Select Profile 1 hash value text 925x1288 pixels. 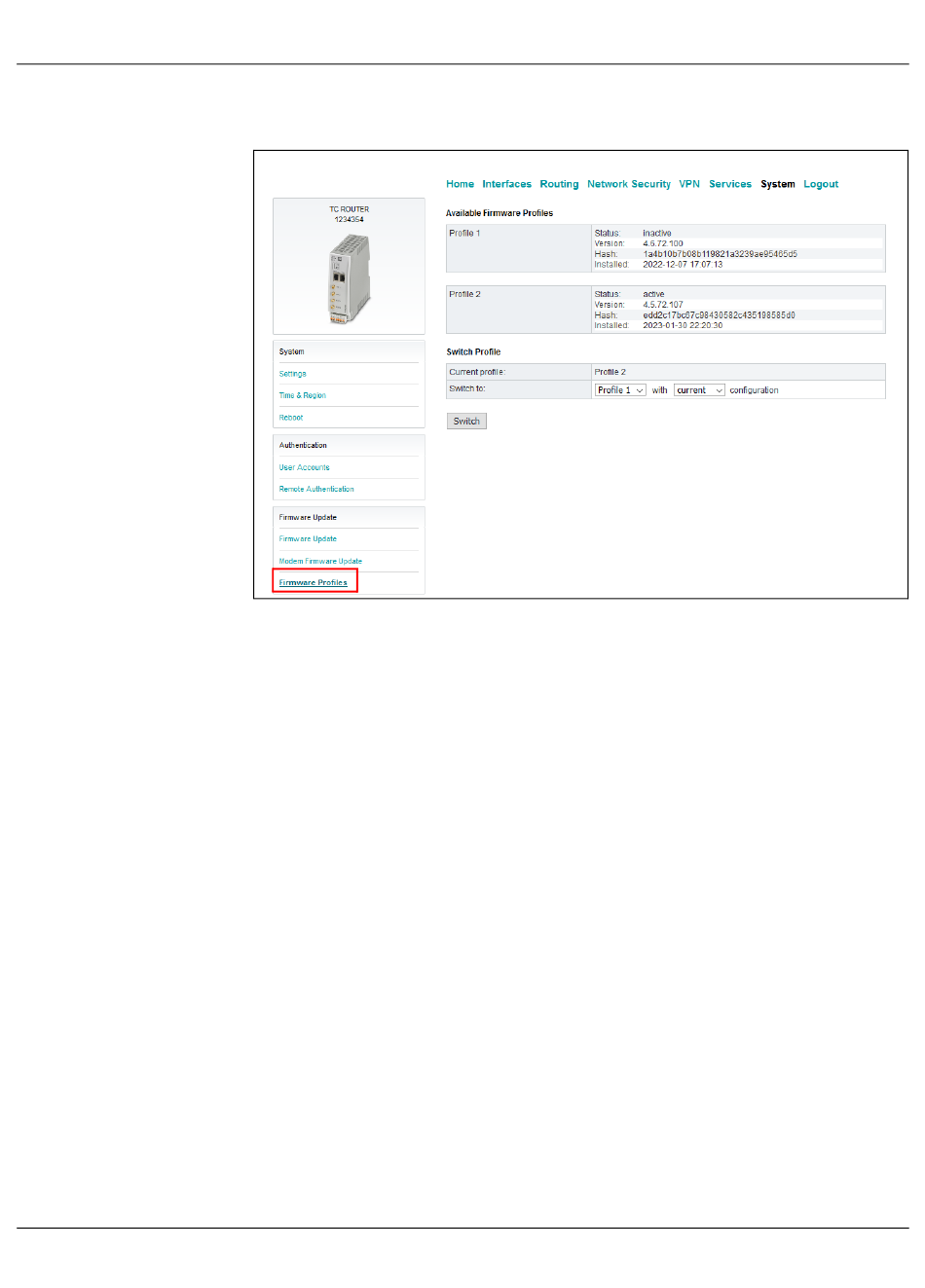point(720,254)
